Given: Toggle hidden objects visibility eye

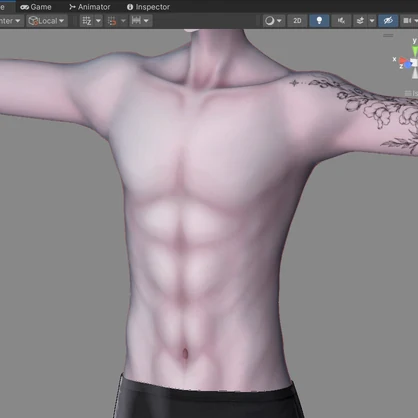Looking at the screenshot, I should coord(388,21).
